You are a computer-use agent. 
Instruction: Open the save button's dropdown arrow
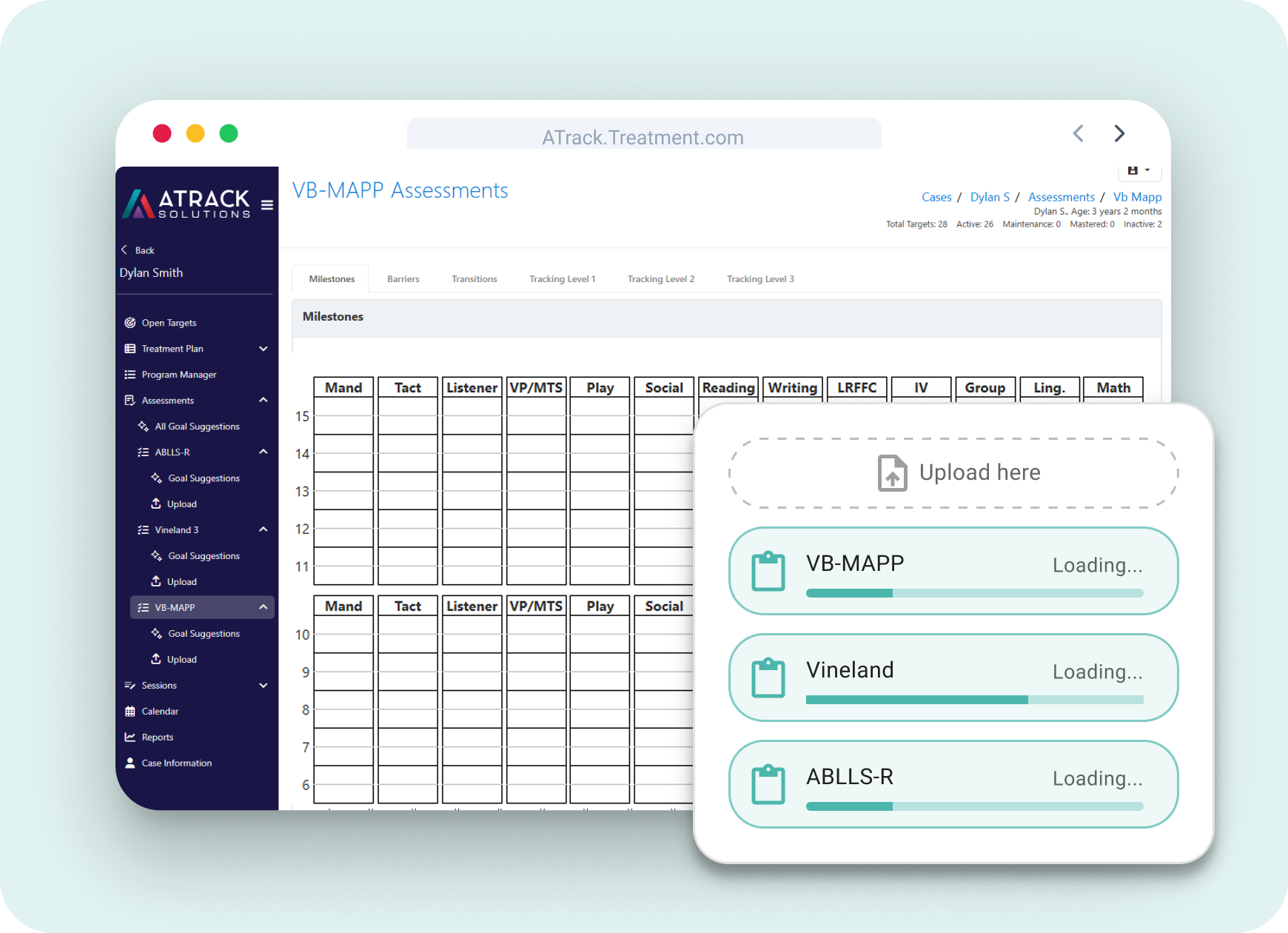click(x=1146, y=170)
